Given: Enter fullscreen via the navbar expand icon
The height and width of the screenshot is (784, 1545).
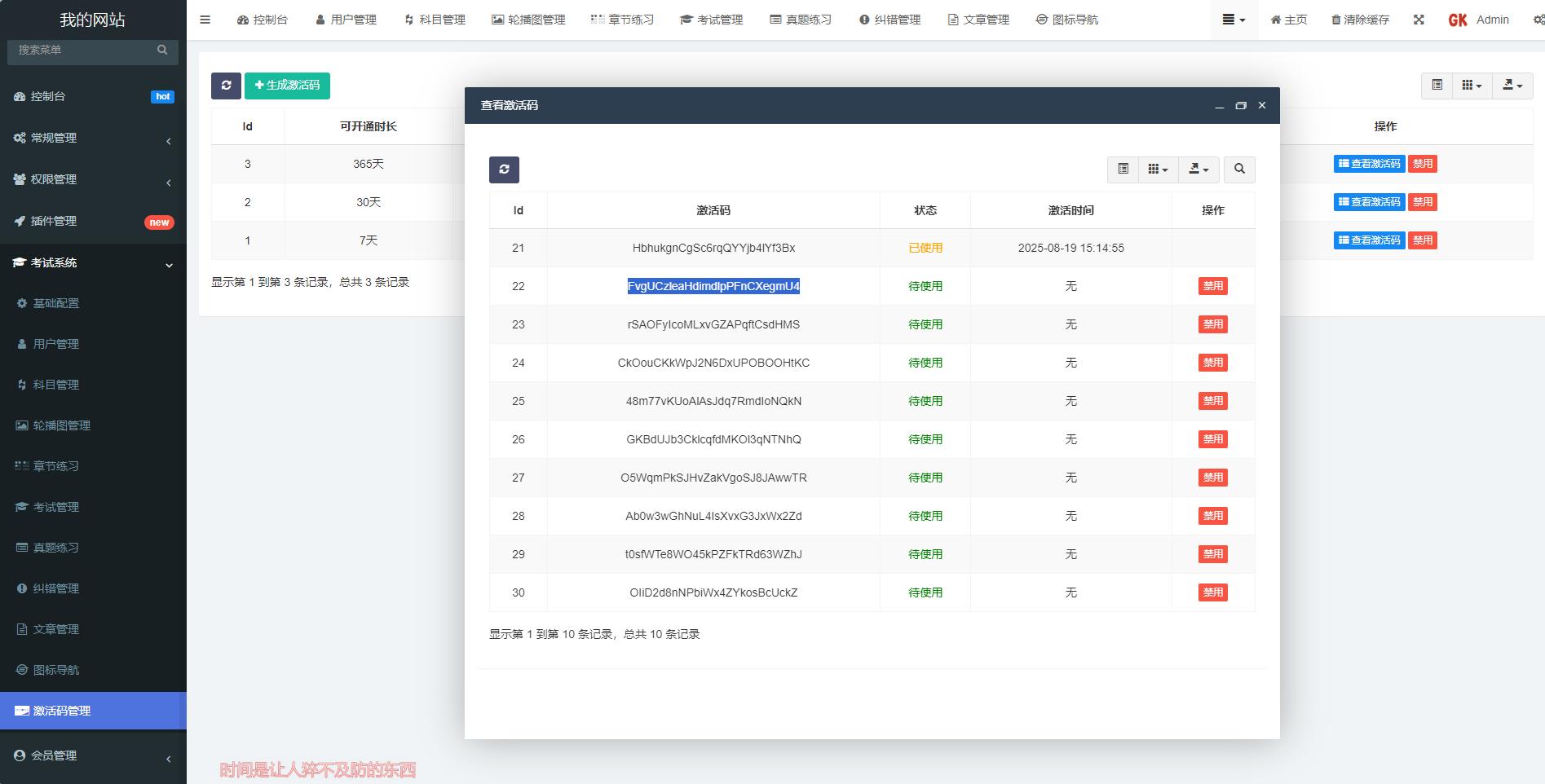Looking at the screenshot, I should [1419, 19].
